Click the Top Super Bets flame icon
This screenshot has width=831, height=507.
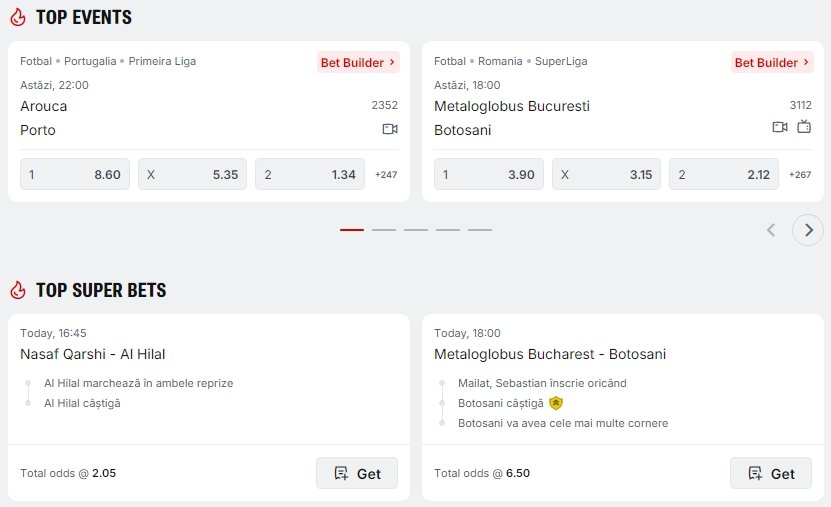click(x=17, y=291)
